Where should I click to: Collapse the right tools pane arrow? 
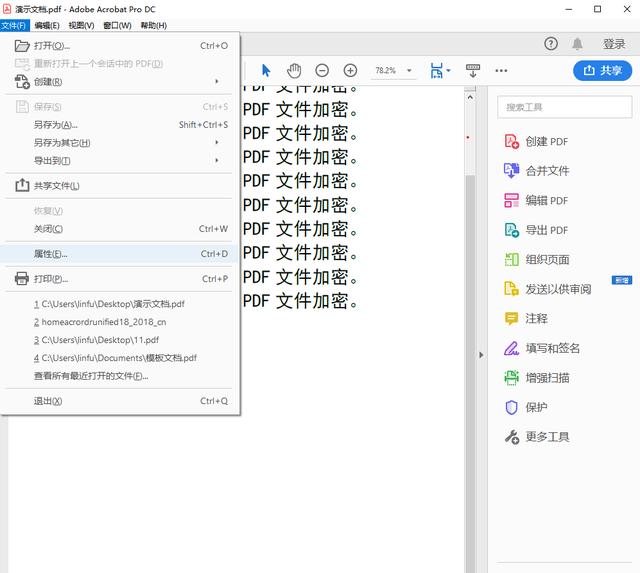tap(481, 355)
